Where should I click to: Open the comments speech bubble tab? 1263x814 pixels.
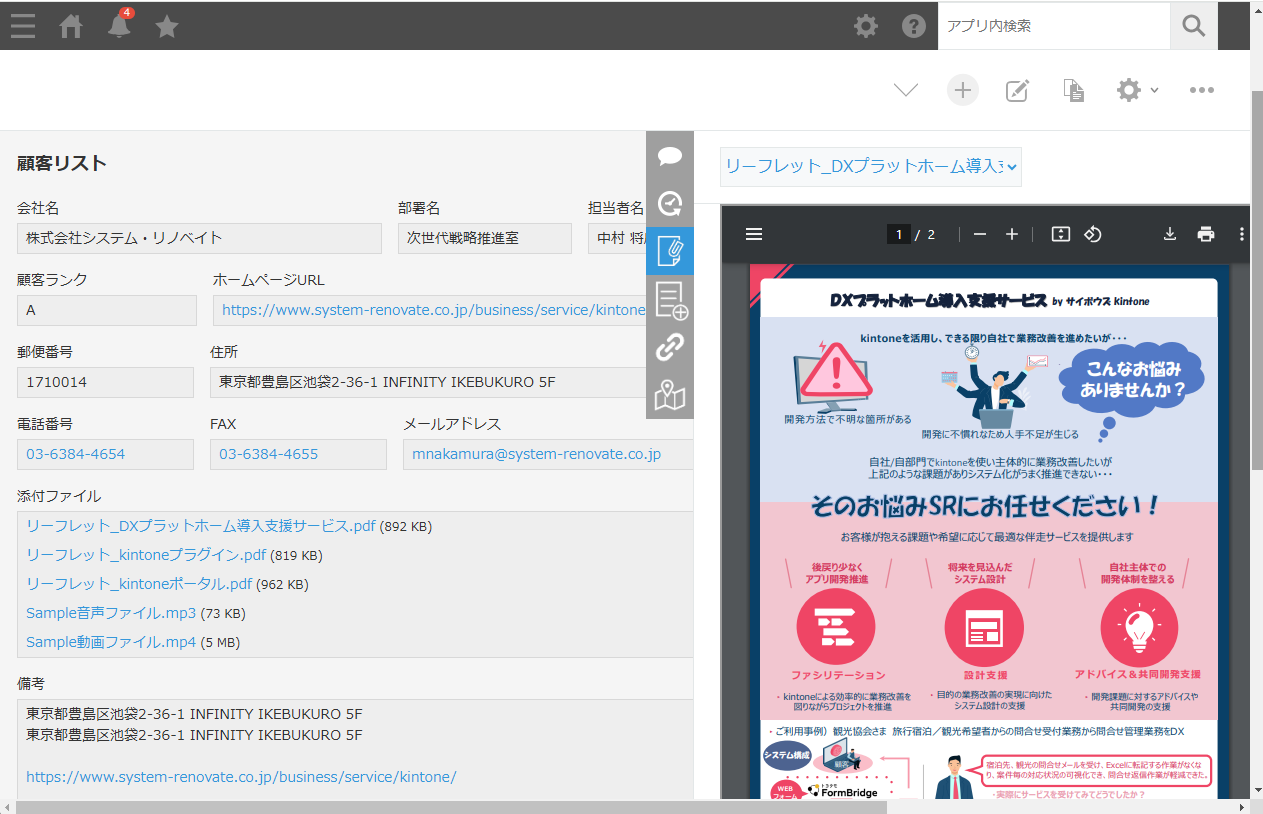click(x=670, y=155)
